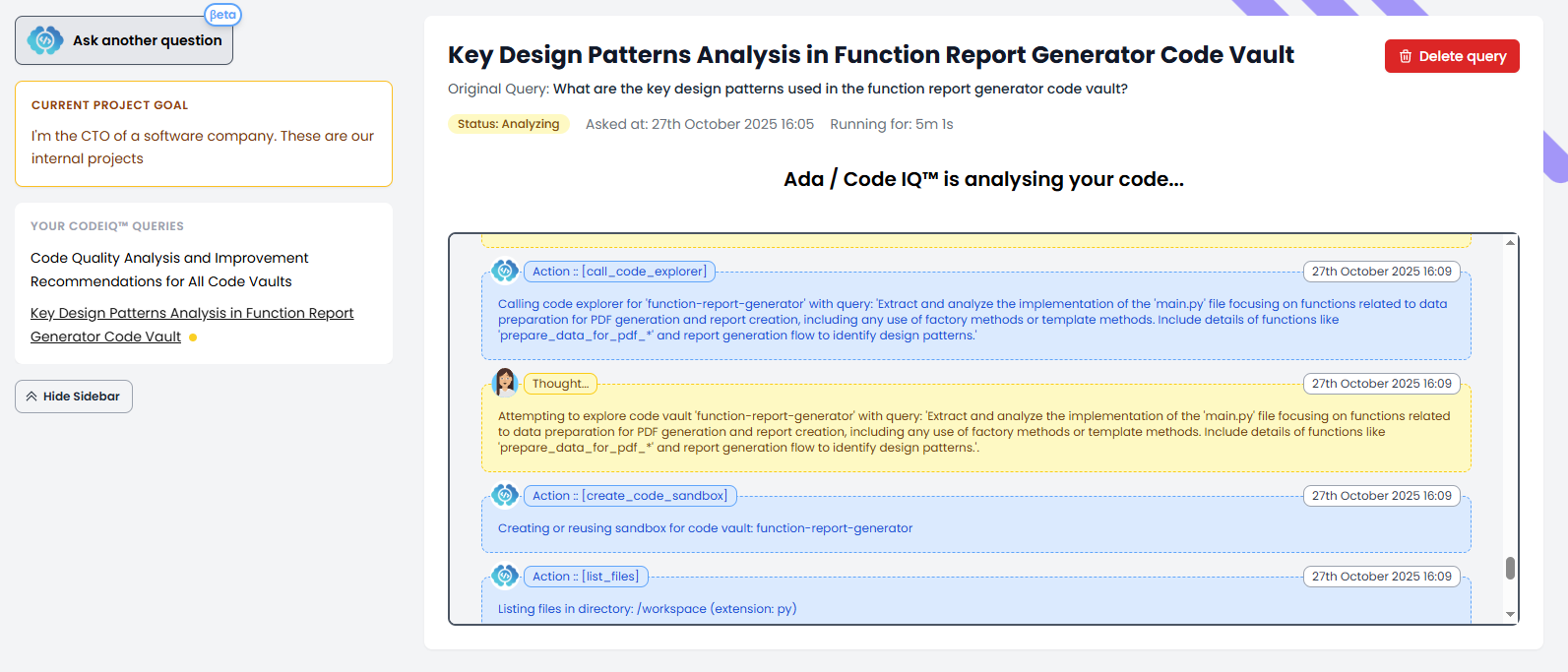1568x672 pixels.
Task: Click the chevron icon on Hide Sidebar
Action: [x=31, y=397]
